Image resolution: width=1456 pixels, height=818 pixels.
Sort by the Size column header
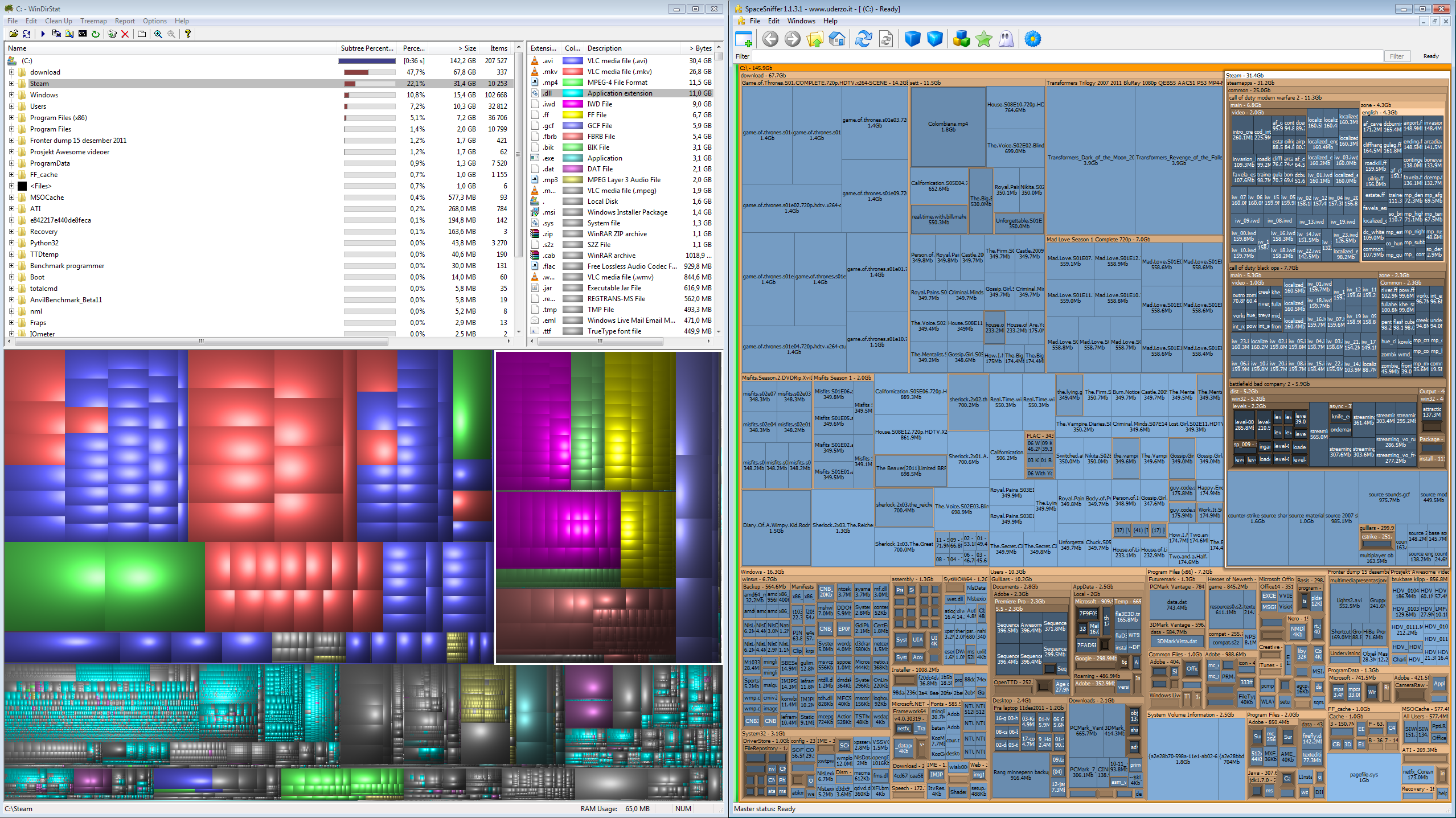pyautogui.click(x=454, y=48)
